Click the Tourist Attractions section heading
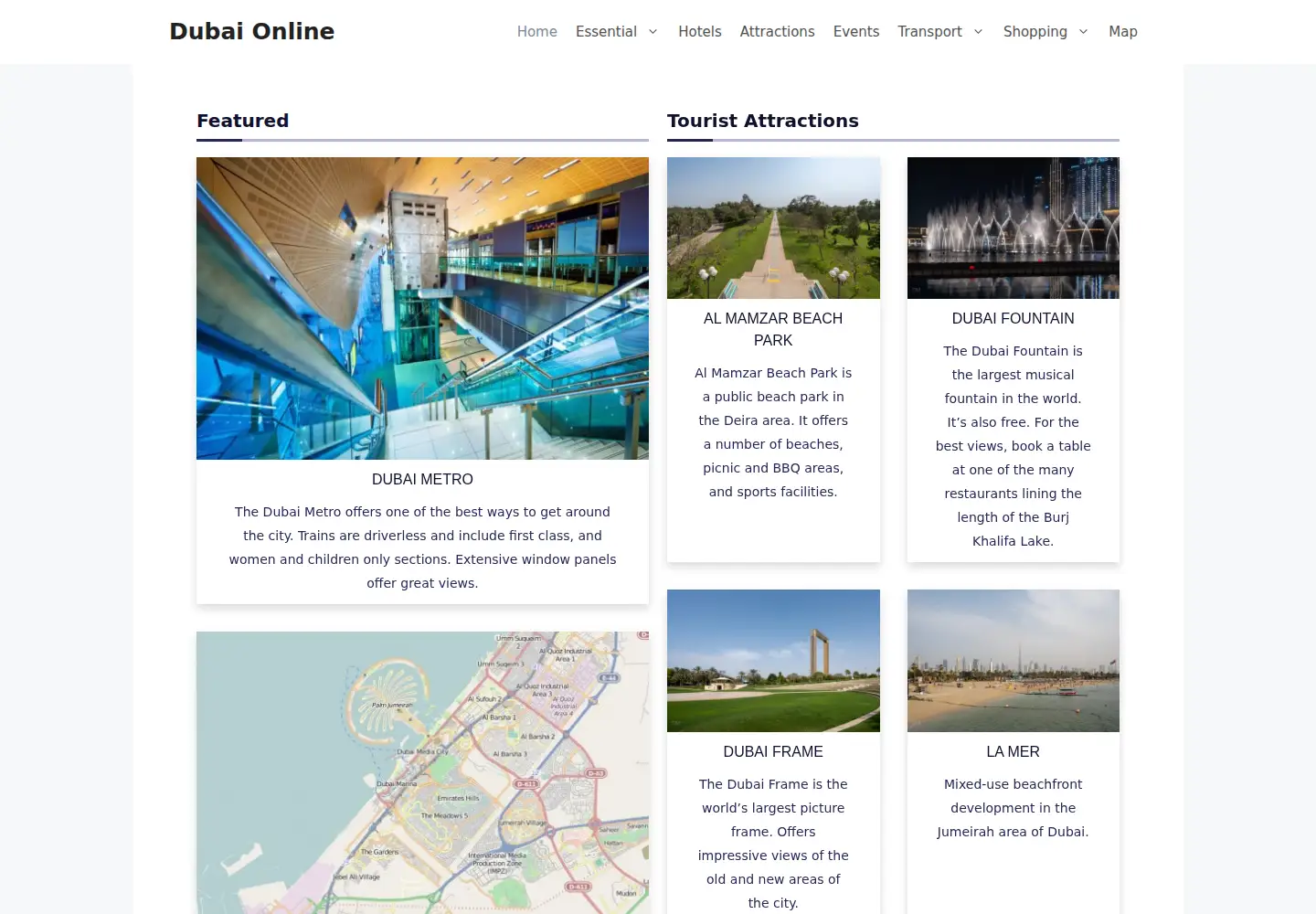The height and width of the screenshot is (914, 1316). pos(763,121)
